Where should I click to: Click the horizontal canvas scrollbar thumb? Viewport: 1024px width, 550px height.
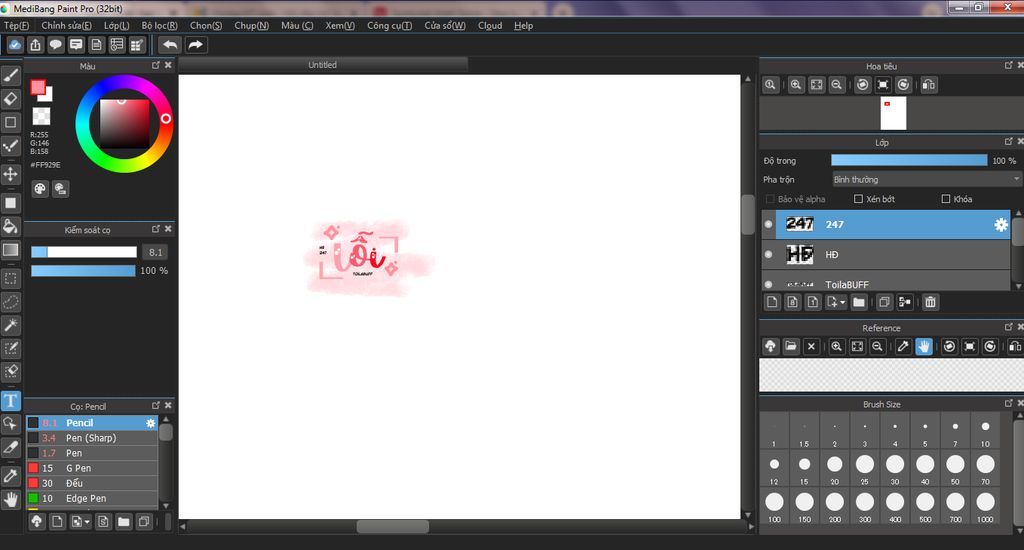click(x=392, y=526)
